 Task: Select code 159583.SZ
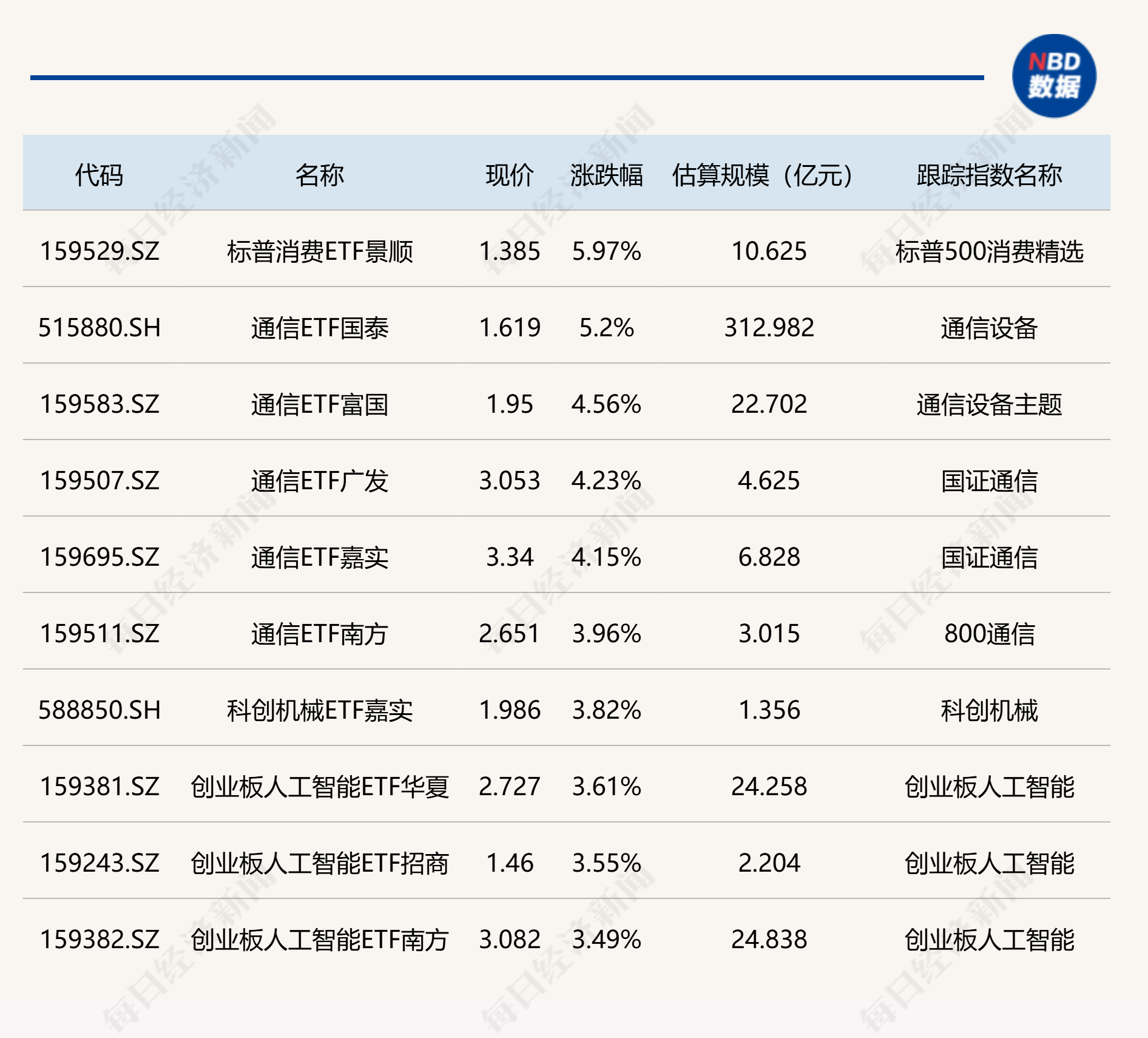click(100, 404)
